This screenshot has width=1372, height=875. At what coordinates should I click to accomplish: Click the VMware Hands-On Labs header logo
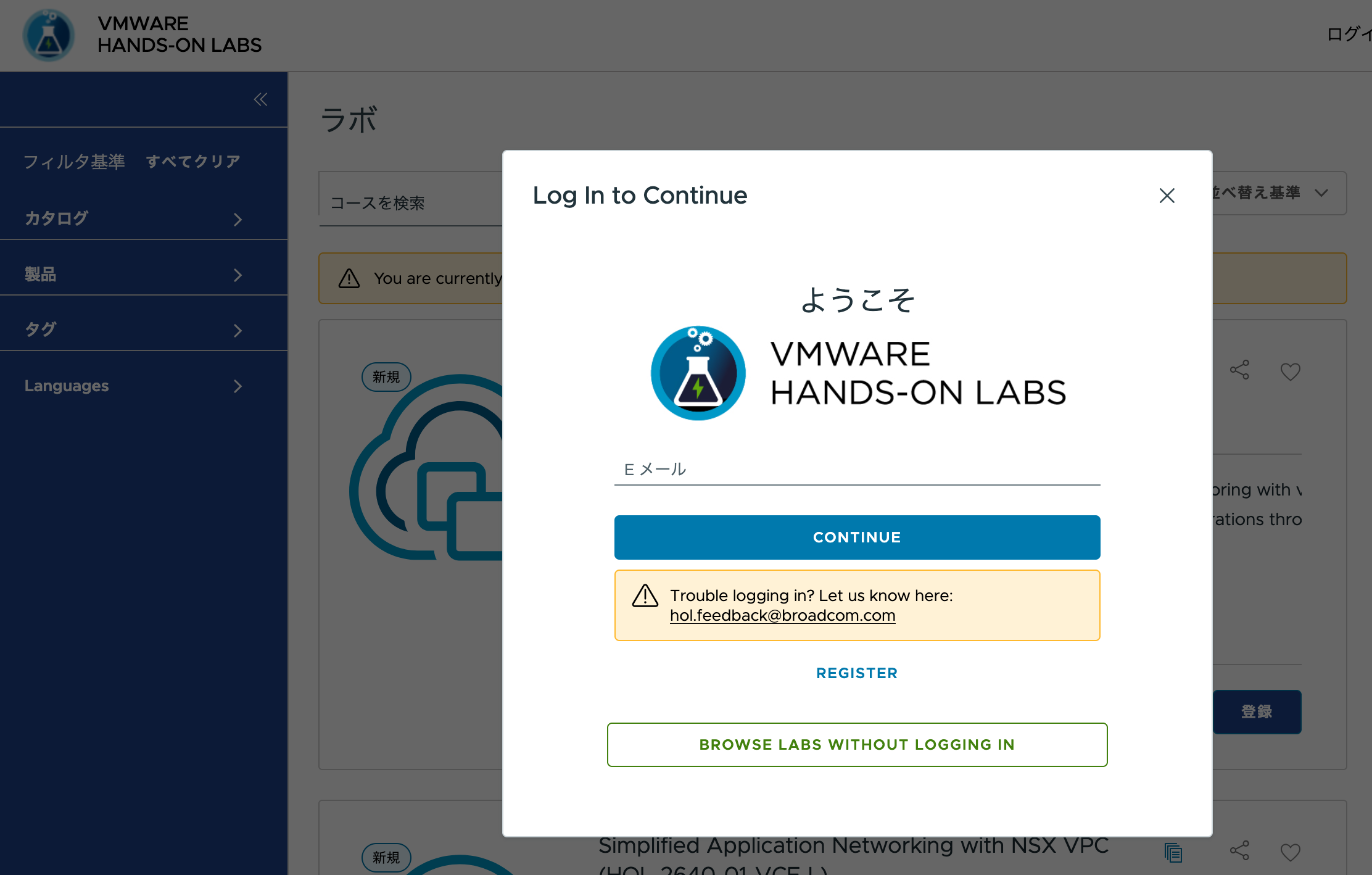(49, 35)
